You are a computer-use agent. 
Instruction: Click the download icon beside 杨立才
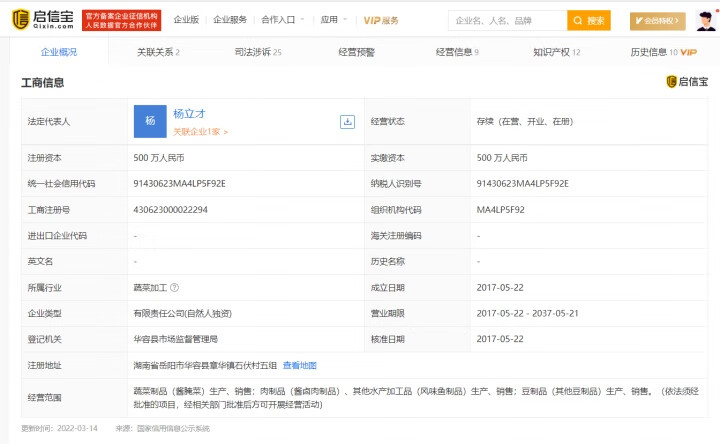click(347, 122)
